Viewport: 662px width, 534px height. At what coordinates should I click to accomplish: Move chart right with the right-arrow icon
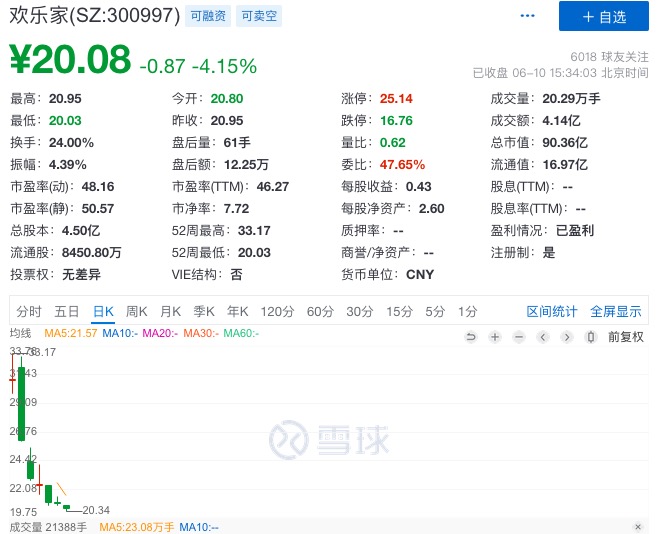point(567,337)
